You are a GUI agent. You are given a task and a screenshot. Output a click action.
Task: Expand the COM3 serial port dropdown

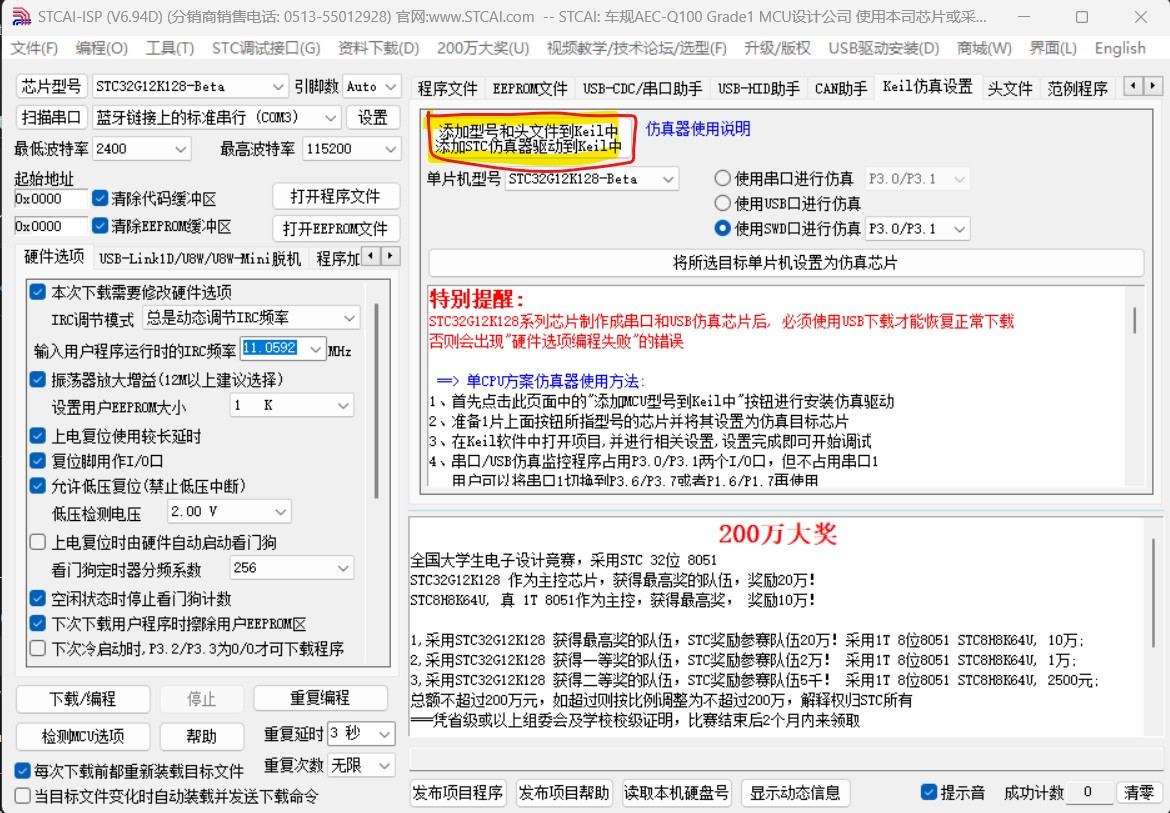pyautogui.click(x=331, y=118)
